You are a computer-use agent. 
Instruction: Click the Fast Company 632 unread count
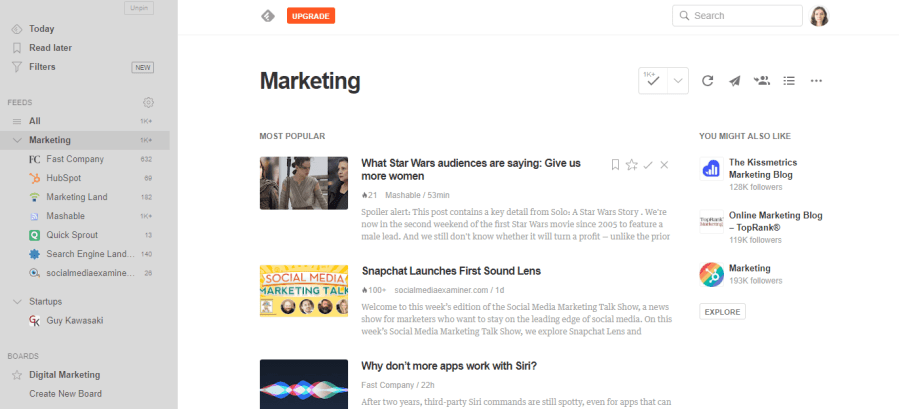pyautogui.click(x=146, y=159)
